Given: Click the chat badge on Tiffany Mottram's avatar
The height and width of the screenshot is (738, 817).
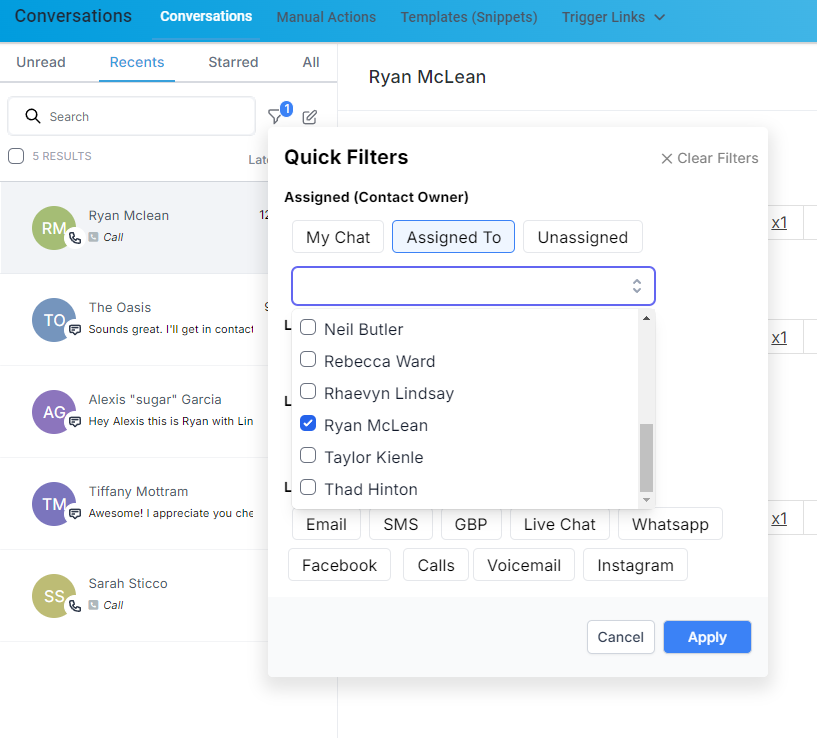Looking at the screenshot, I should pos(75,514).
